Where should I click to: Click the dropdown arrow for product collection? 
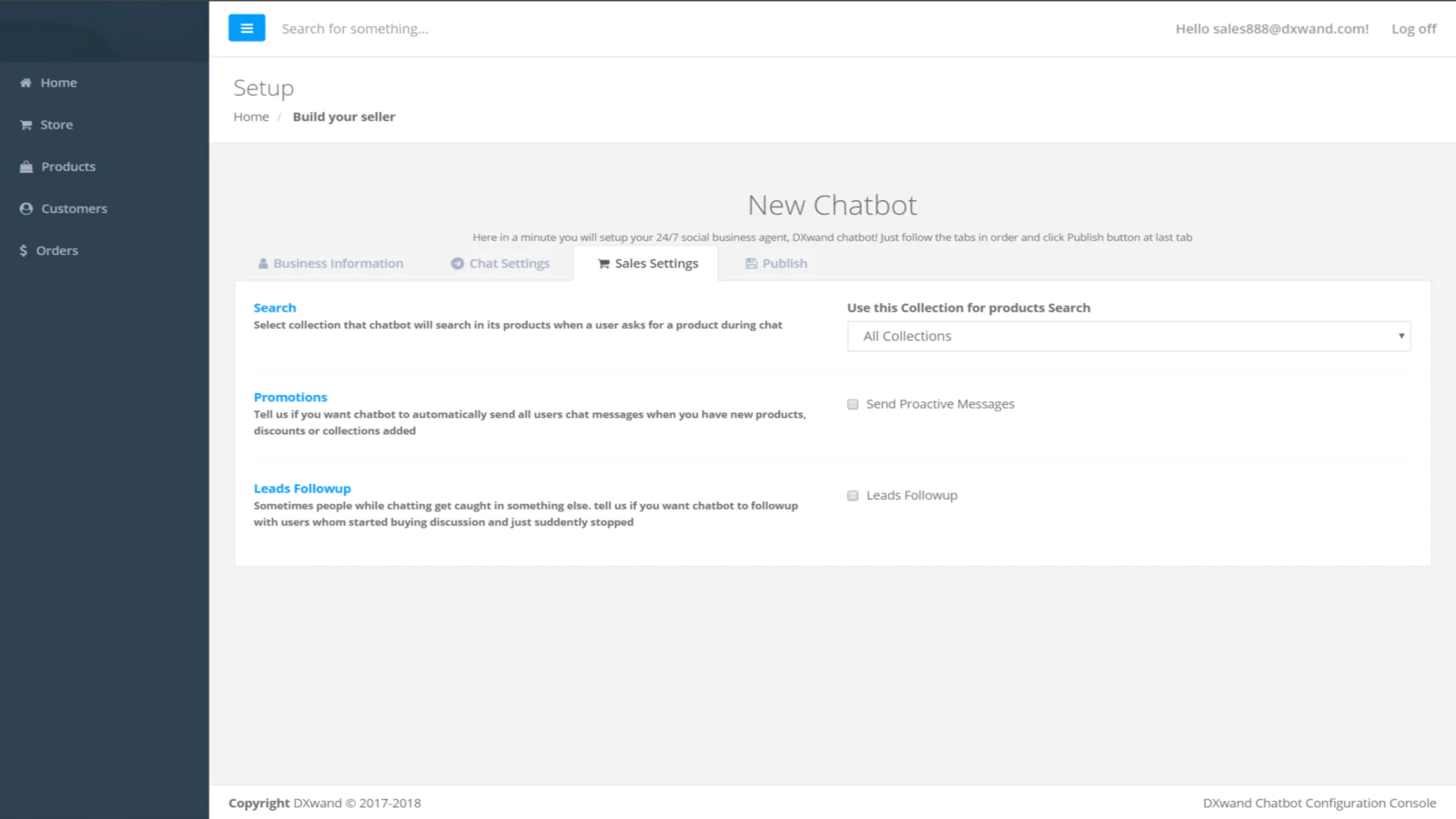(1400, 337)
